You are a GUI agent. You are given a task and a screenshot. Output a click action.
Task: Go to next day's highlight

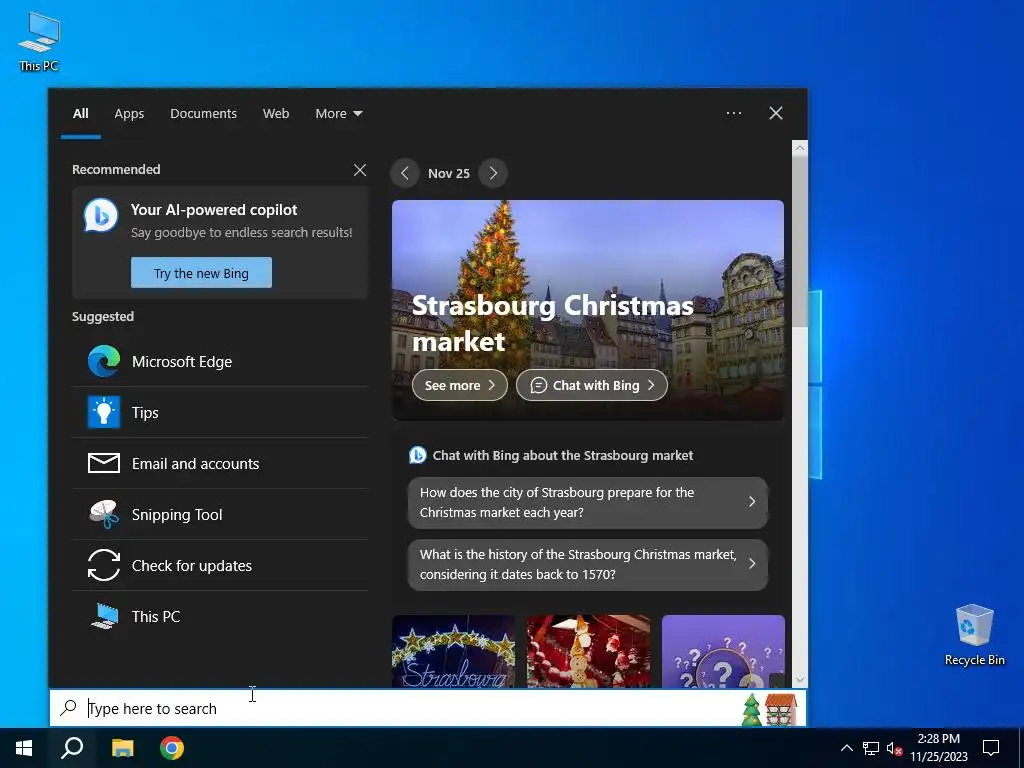pos(493,173)
